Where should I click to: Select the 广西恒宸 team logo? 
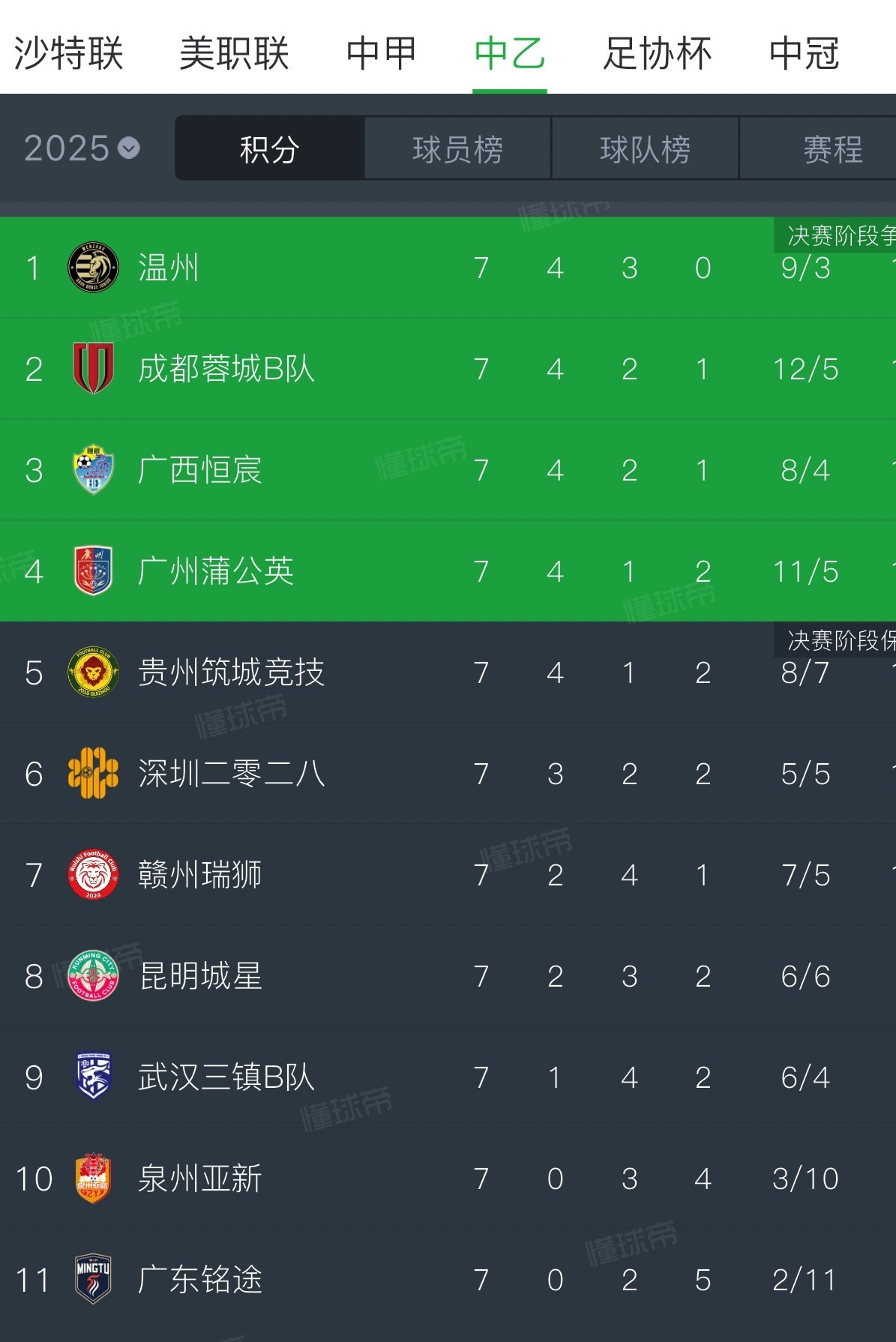pos(90,471)
